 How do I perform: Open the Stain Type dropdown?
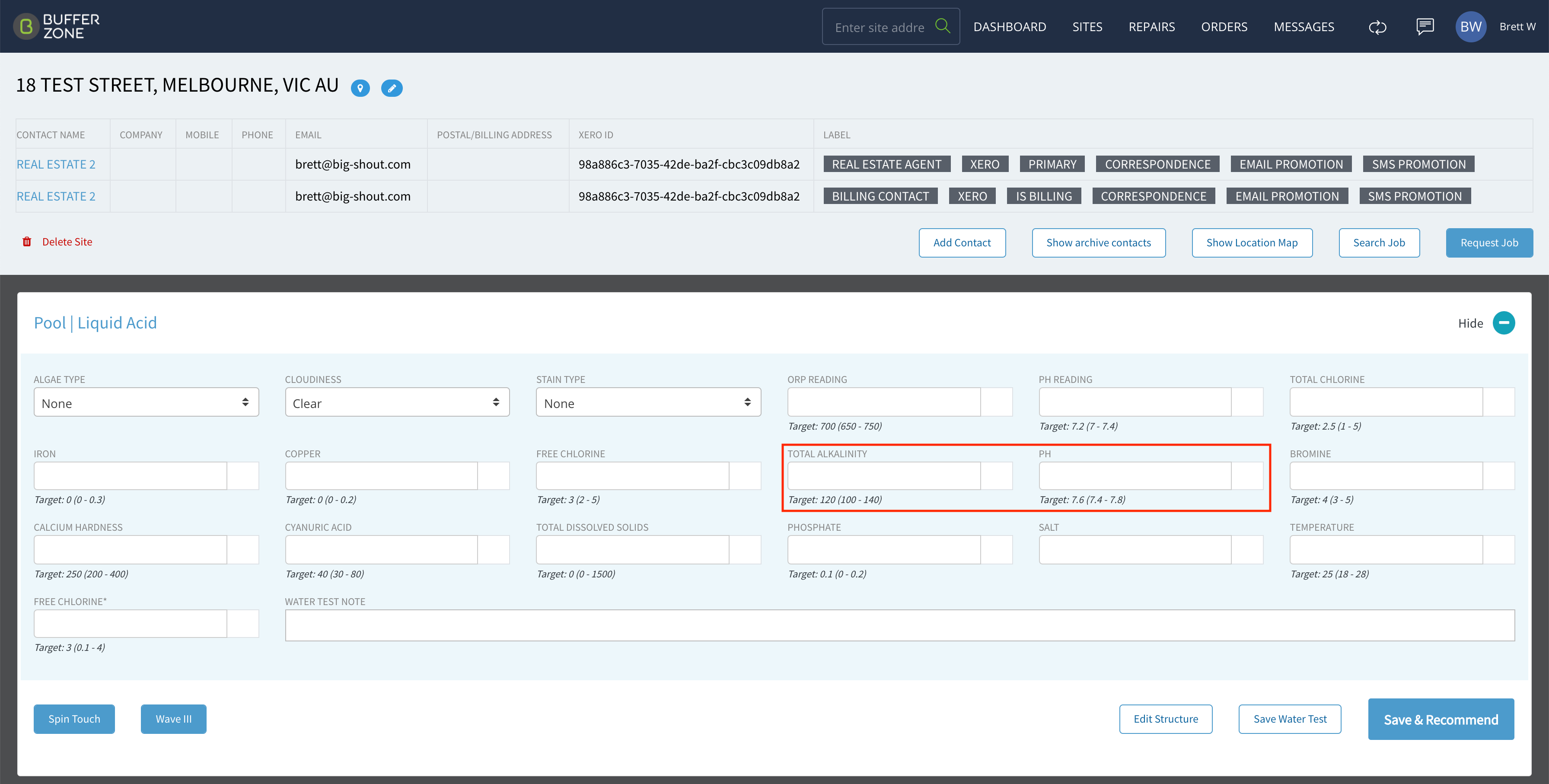point(648,402)
